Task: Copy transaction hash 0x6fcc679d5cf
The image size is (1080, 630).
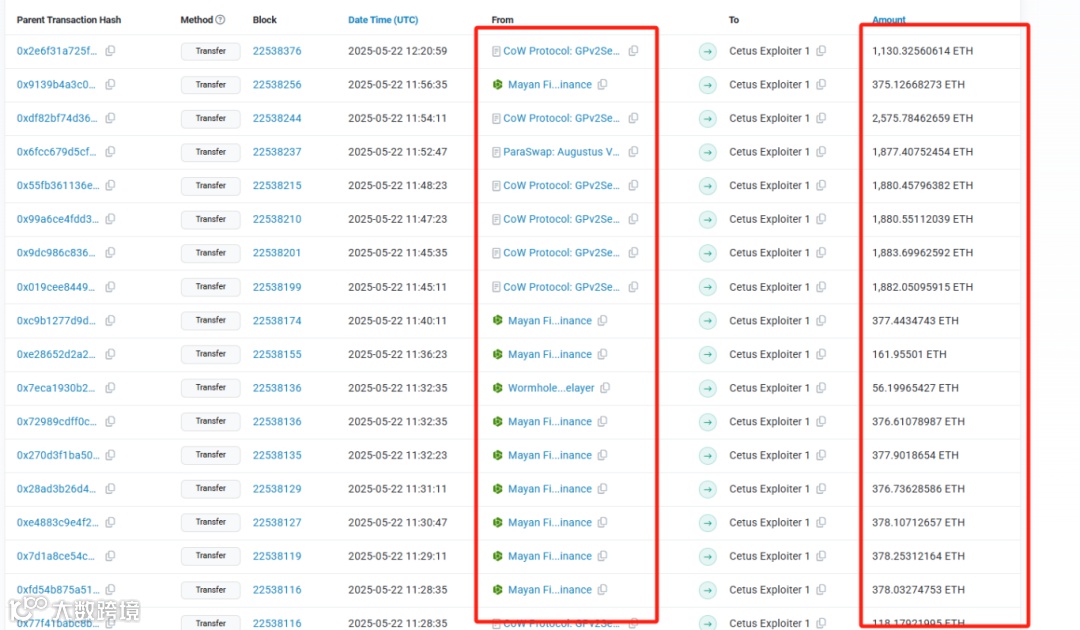Action: coord(110,151)
